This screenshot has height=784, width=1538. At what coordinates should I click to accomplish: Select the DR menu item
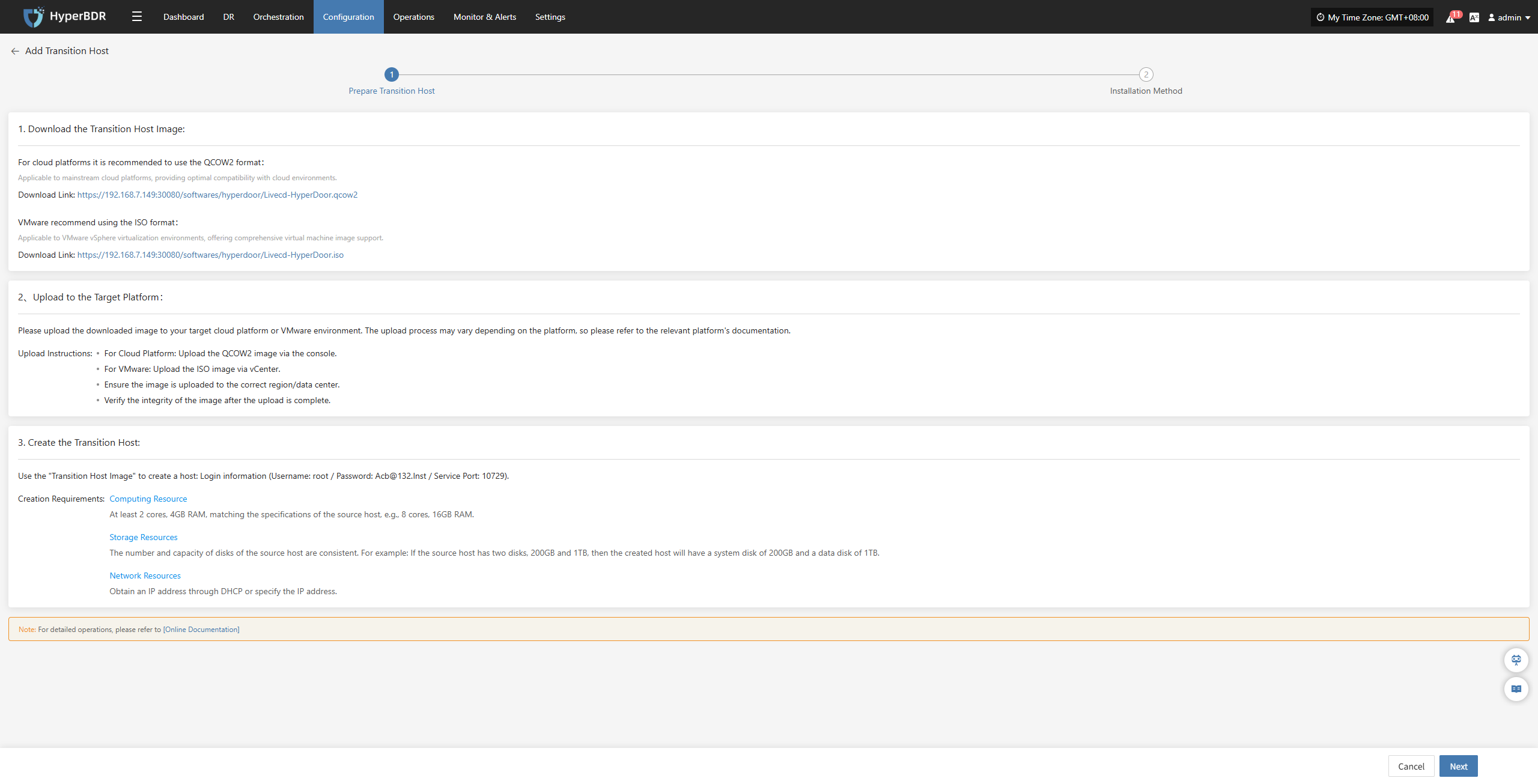coord(228,17)
